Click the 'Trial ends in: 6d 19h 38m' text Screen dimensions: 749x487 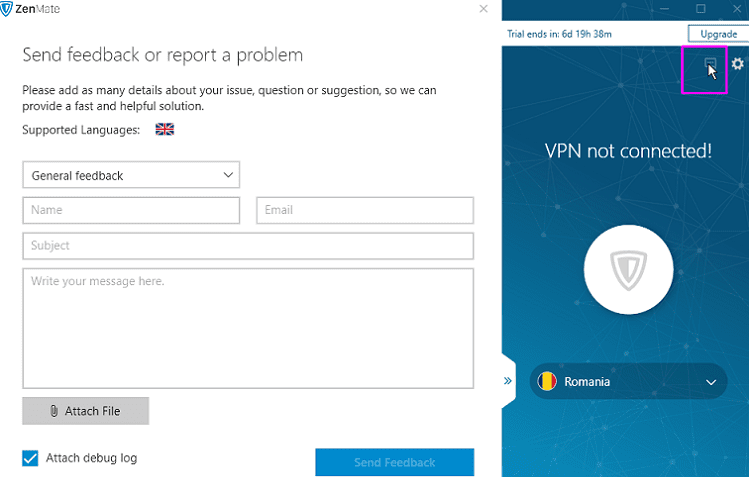(559, 34)
